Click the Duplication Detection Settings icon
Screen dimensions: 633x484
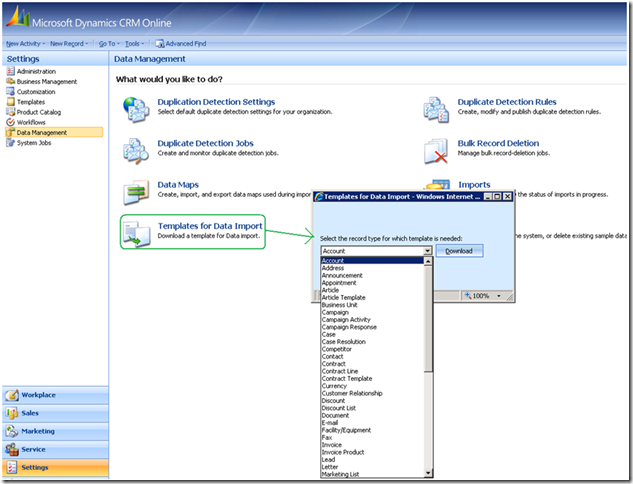pos(135,107)
